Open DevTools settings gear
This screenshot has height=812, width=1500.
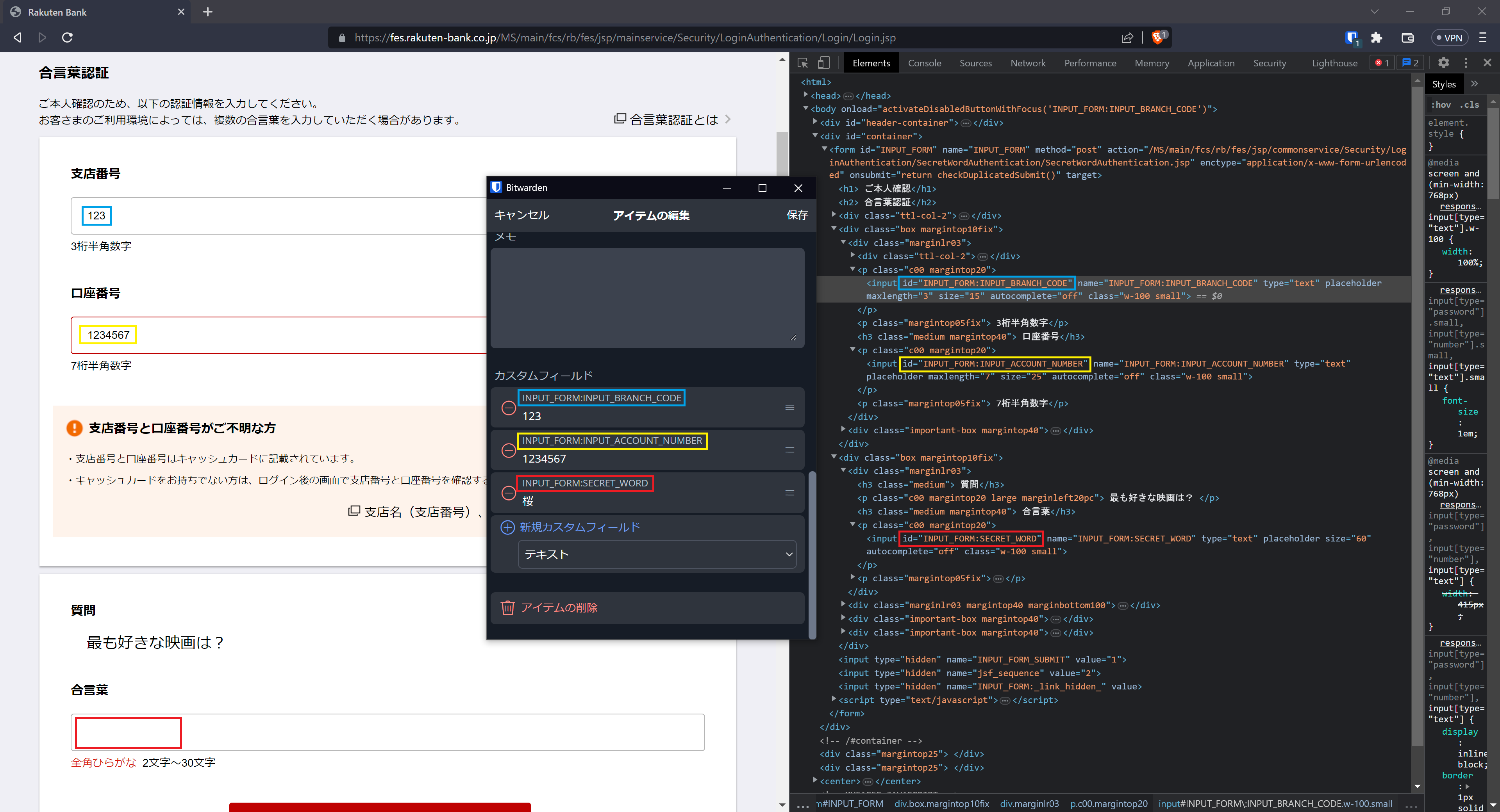coord(1443,62)
